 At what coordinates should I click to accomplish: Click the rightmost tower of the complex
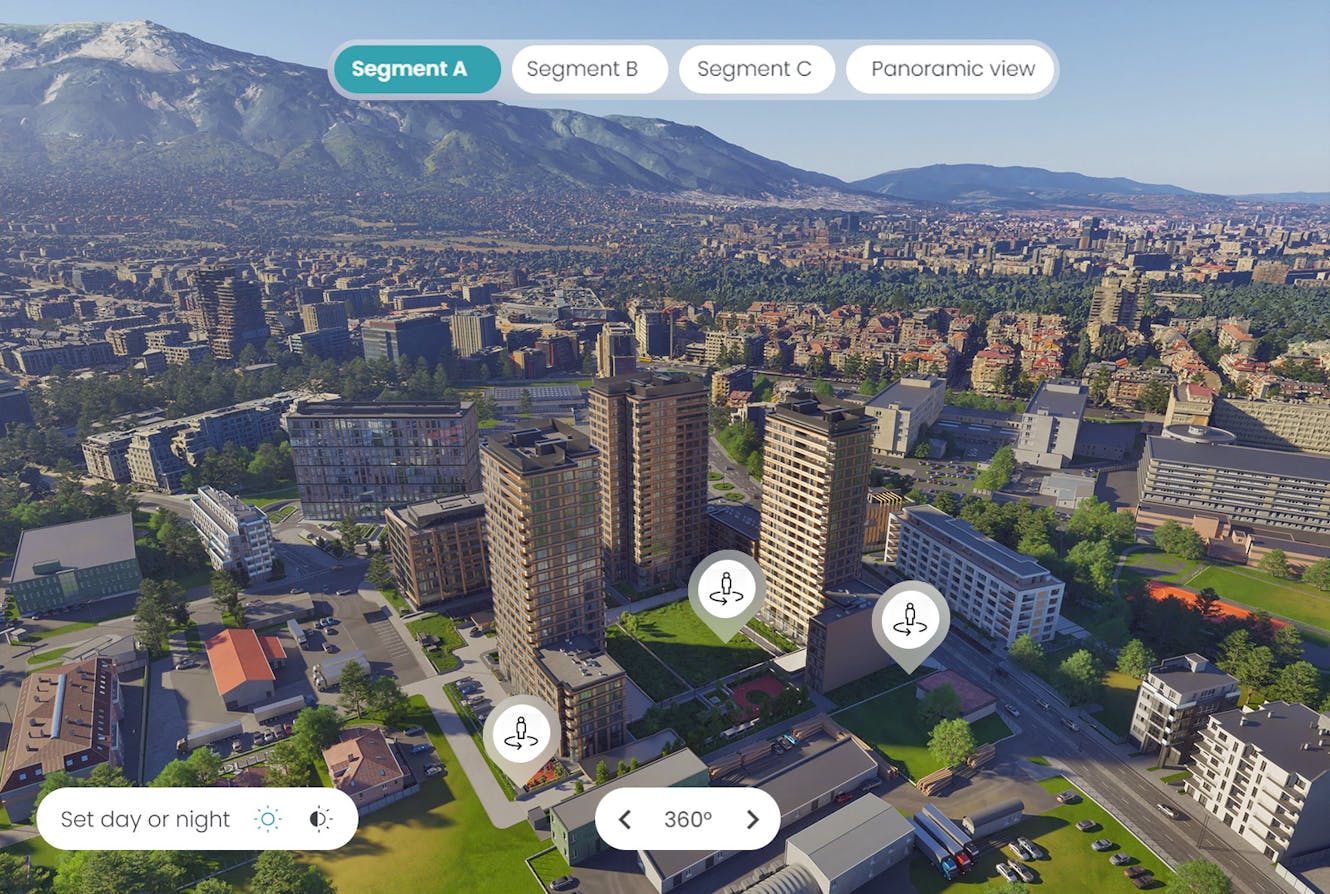click(x=810, y=510)
